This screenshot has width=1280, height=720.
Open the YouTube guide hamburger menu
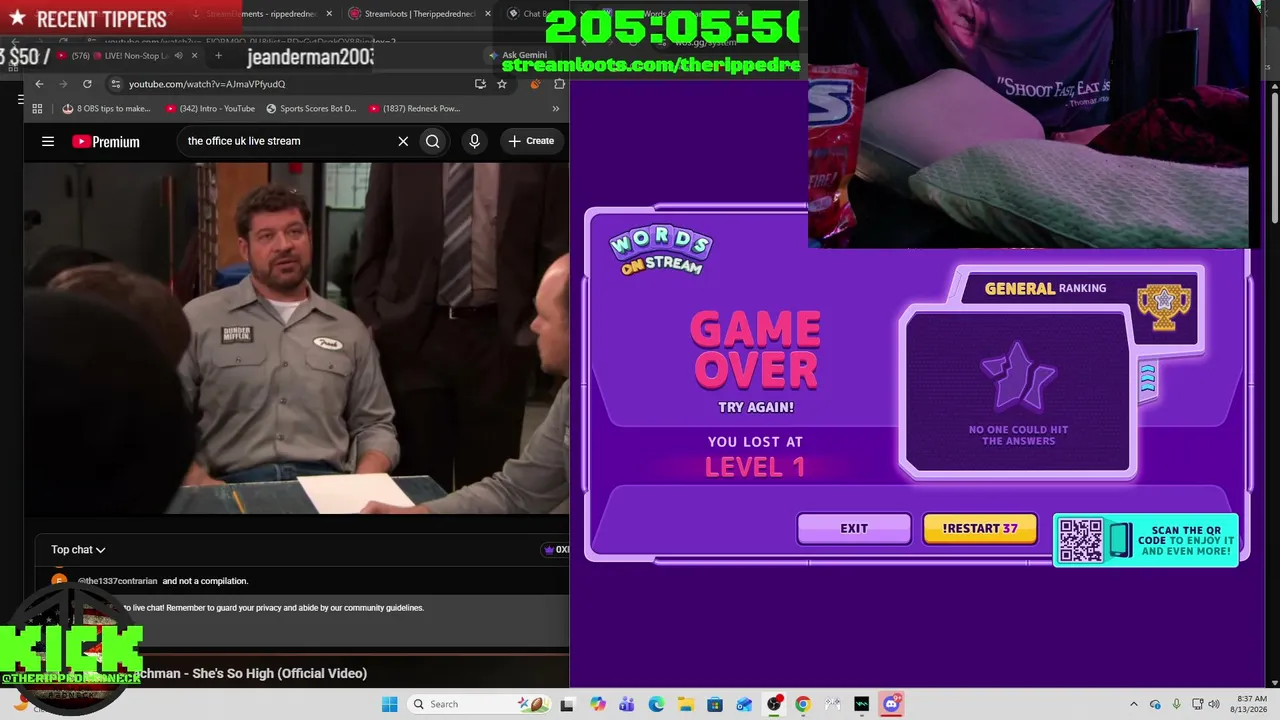coord(48,141)
